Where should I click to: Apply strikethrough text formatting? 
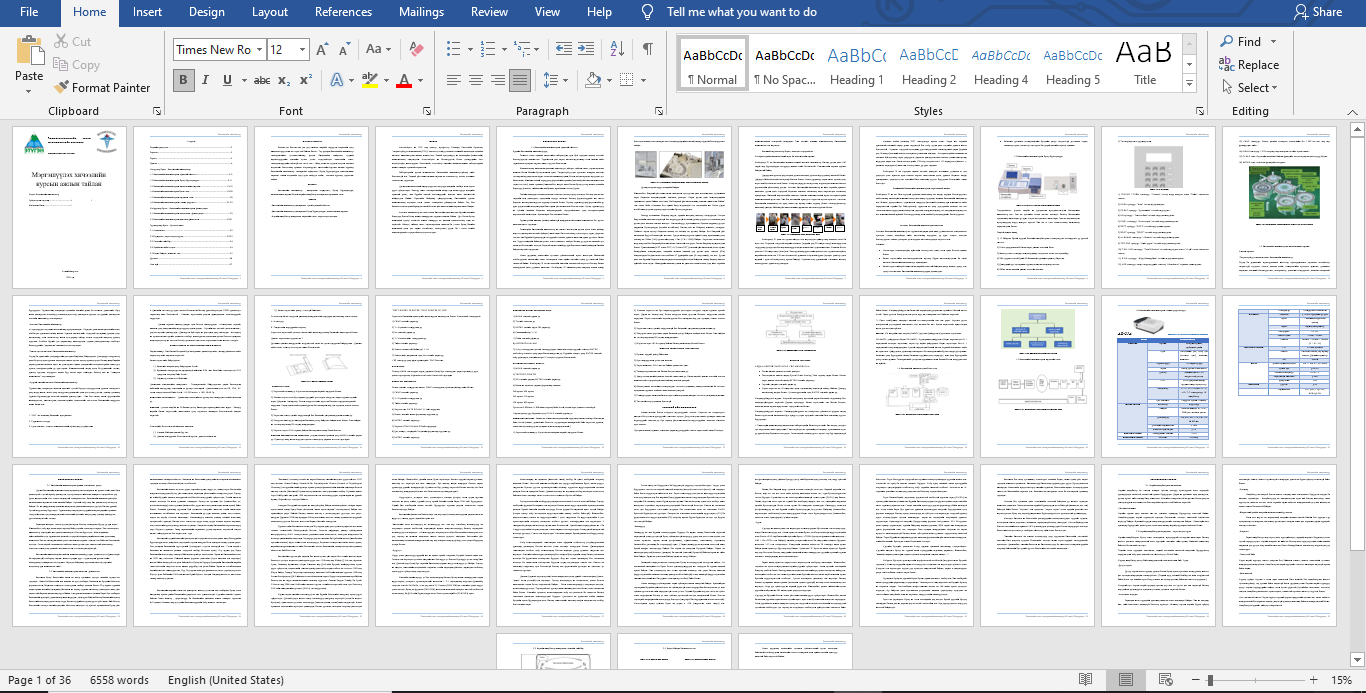point(261,80)
